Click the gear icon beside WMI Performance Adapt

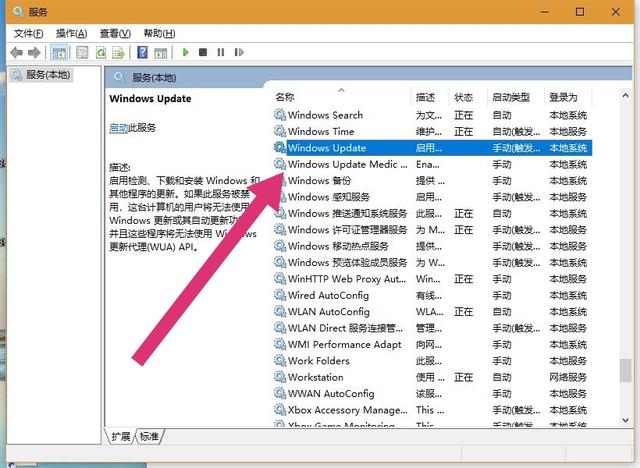(280, 344)
